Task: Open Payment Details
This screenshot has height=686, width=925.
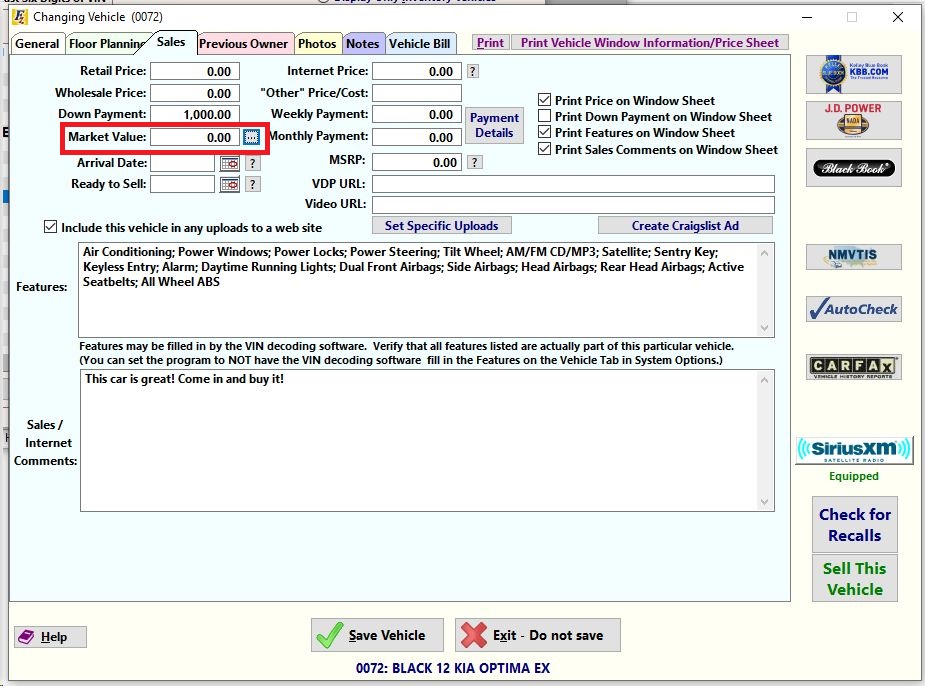Action: click(x=494, y=125)
